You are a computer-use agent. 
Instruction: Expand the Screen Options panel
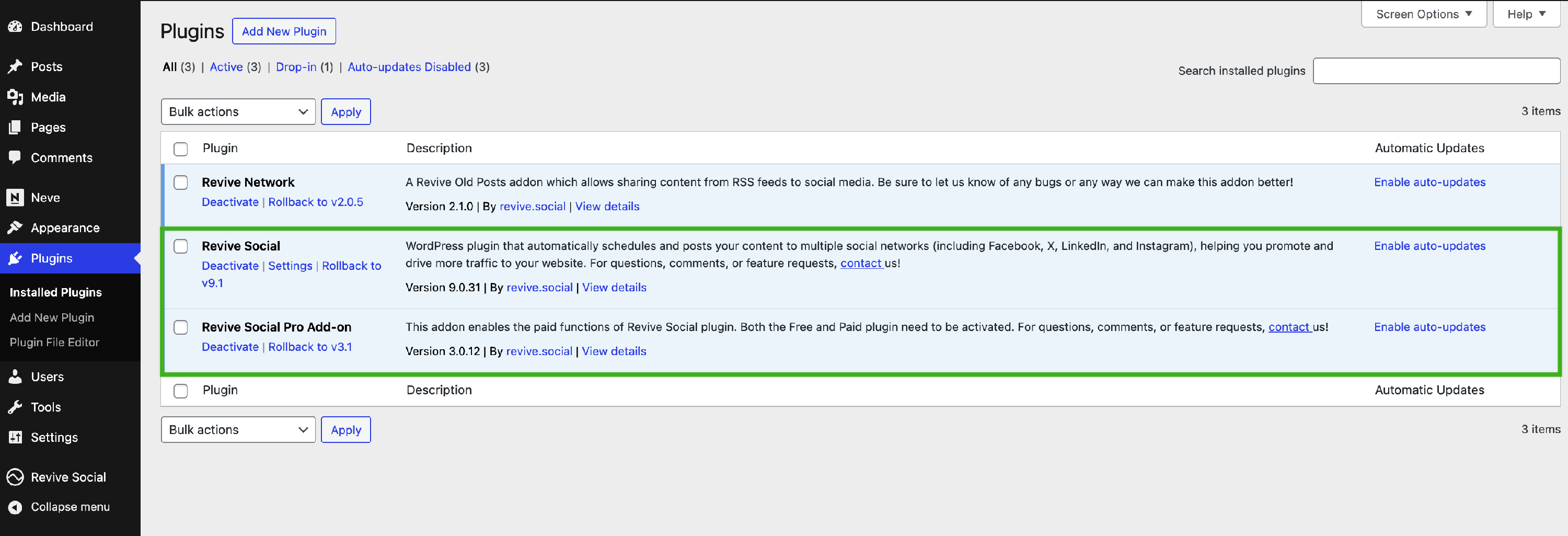[x=1423, y=14]
